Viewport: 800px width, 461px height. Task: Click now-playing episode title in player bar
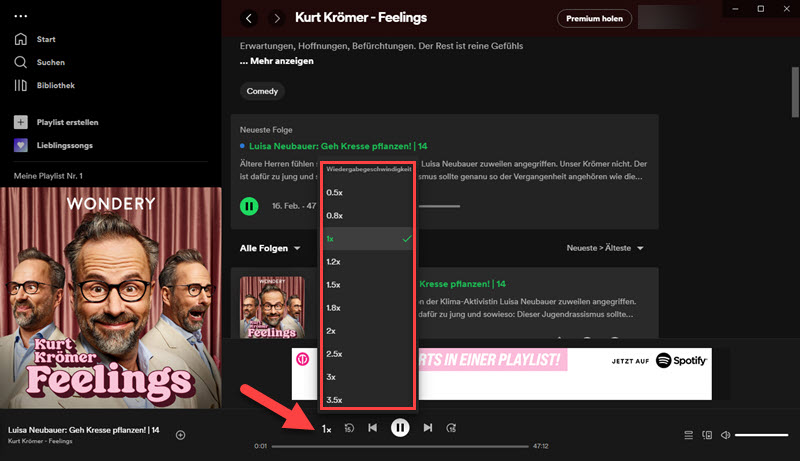click(84, 430)
